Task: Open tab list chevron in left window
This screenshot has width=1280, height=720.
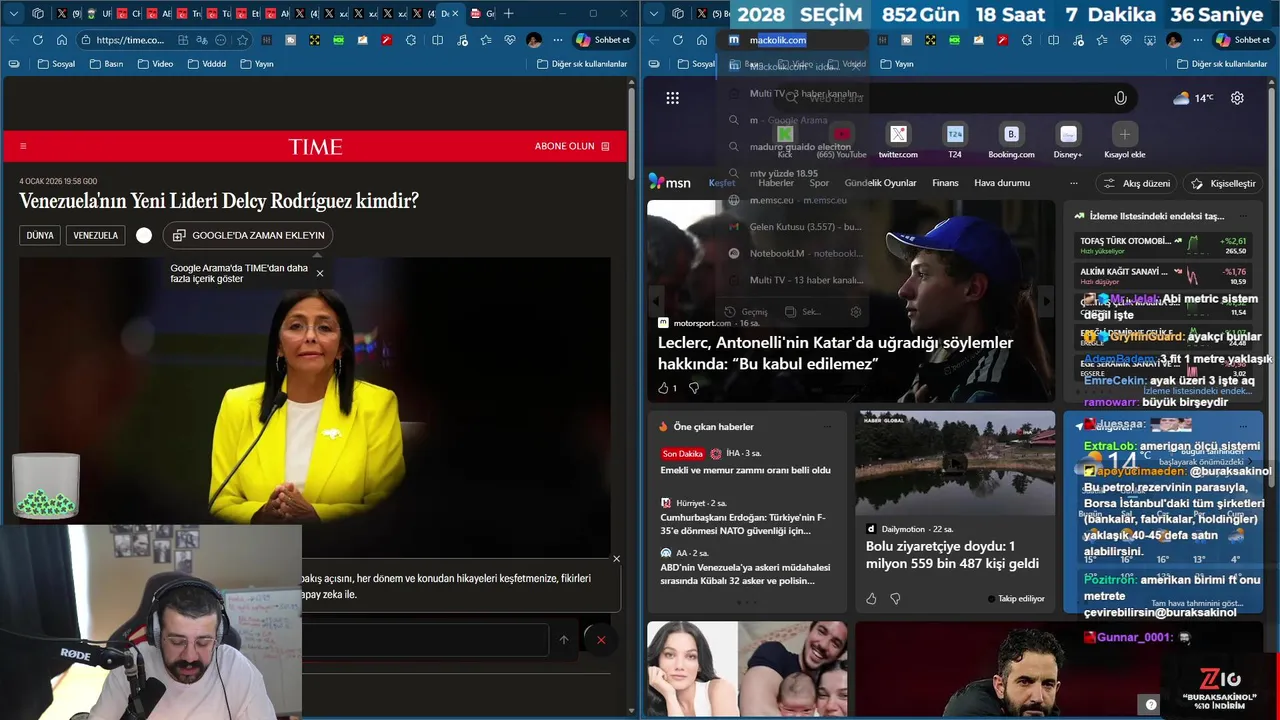Action: tap(13, 14)
